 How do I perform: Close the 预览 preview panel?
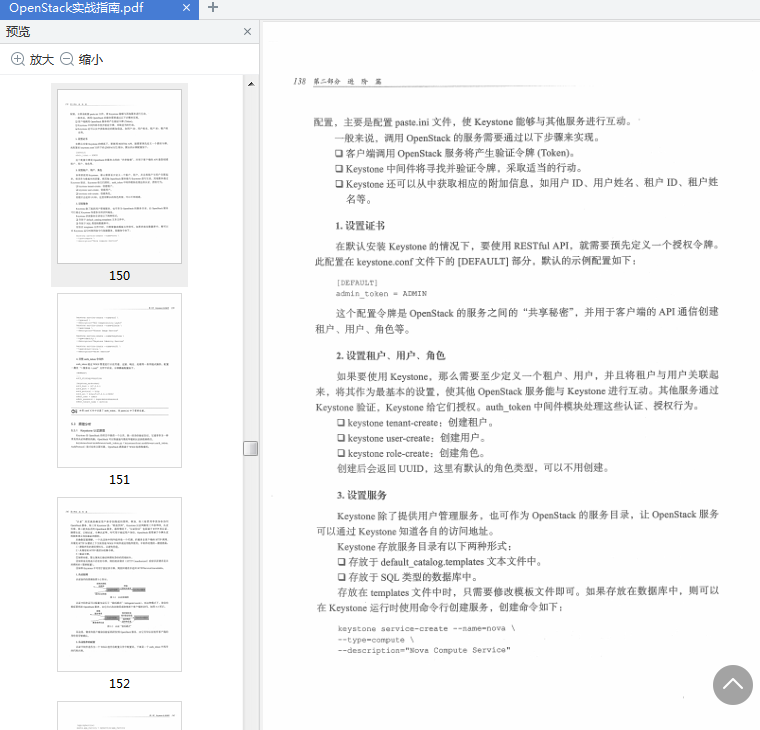pos(247,32)
